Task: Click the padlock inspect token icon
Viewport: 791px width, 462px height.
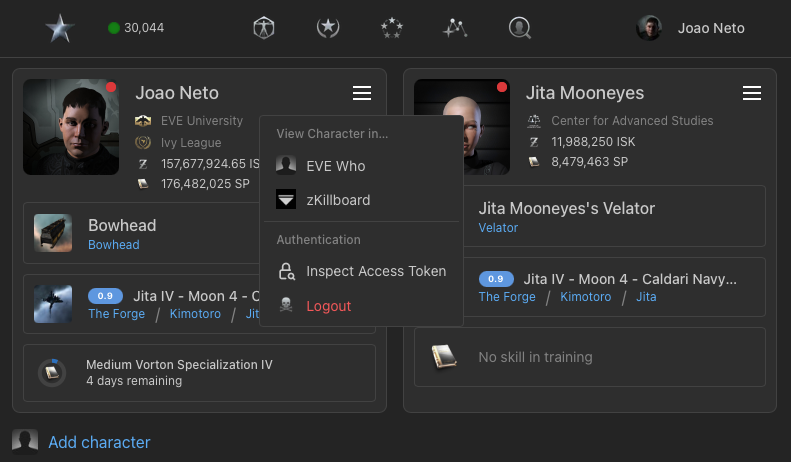Action: pyautogui.click(x=287, y=271)
